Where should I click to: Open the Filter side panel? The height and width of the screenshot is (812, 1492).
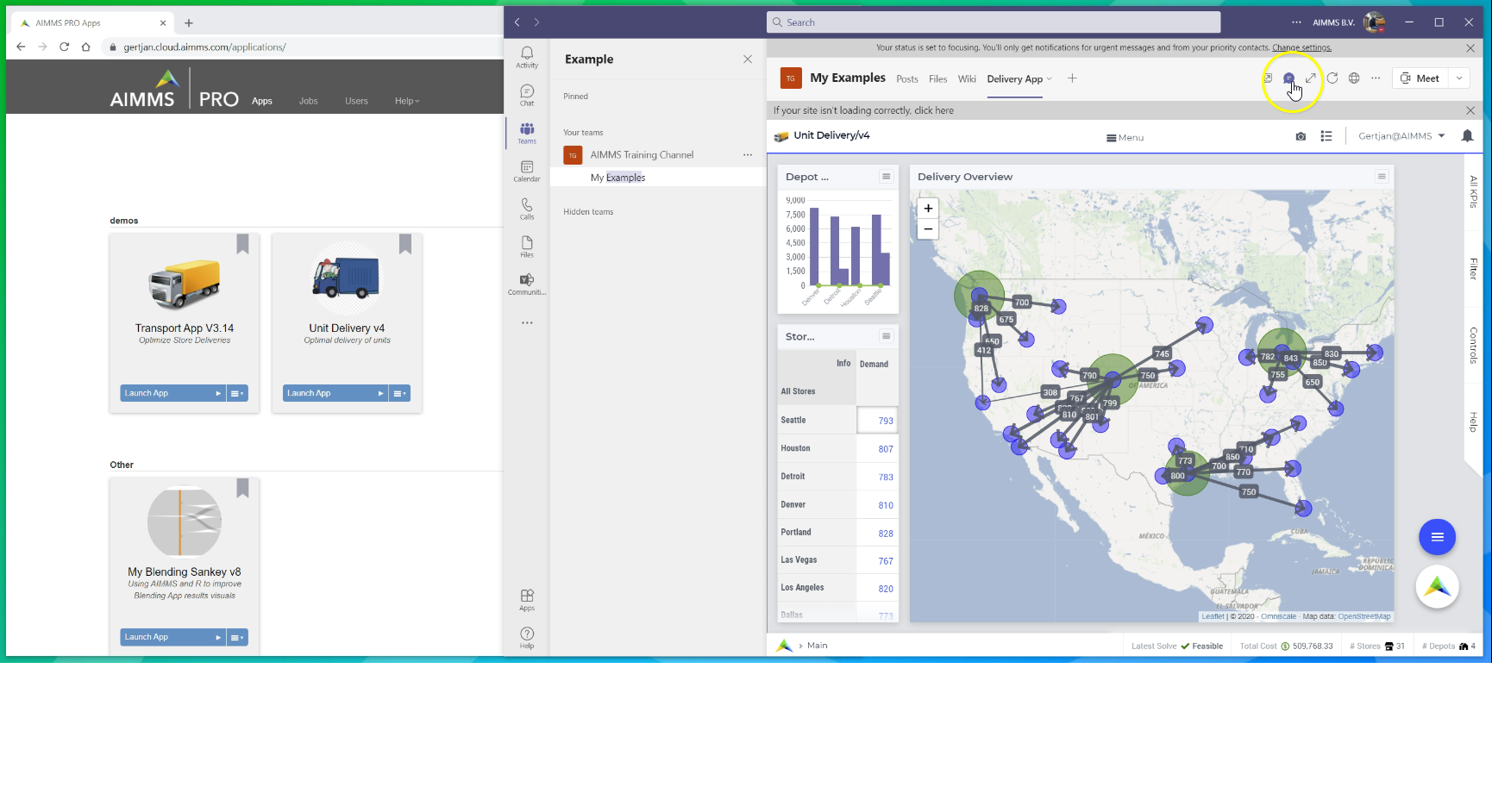1473,268
